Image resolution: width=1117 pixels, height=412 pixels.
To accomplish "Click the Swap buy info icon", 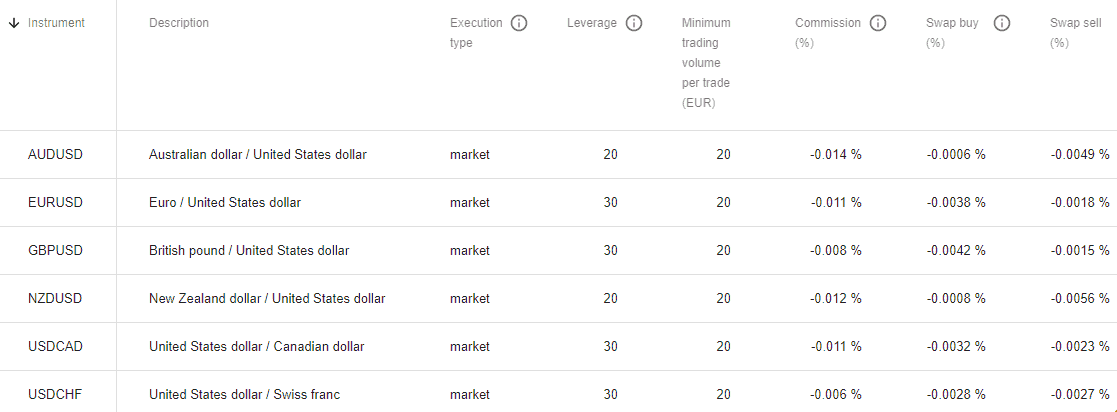I will (x=1002, y=24).
